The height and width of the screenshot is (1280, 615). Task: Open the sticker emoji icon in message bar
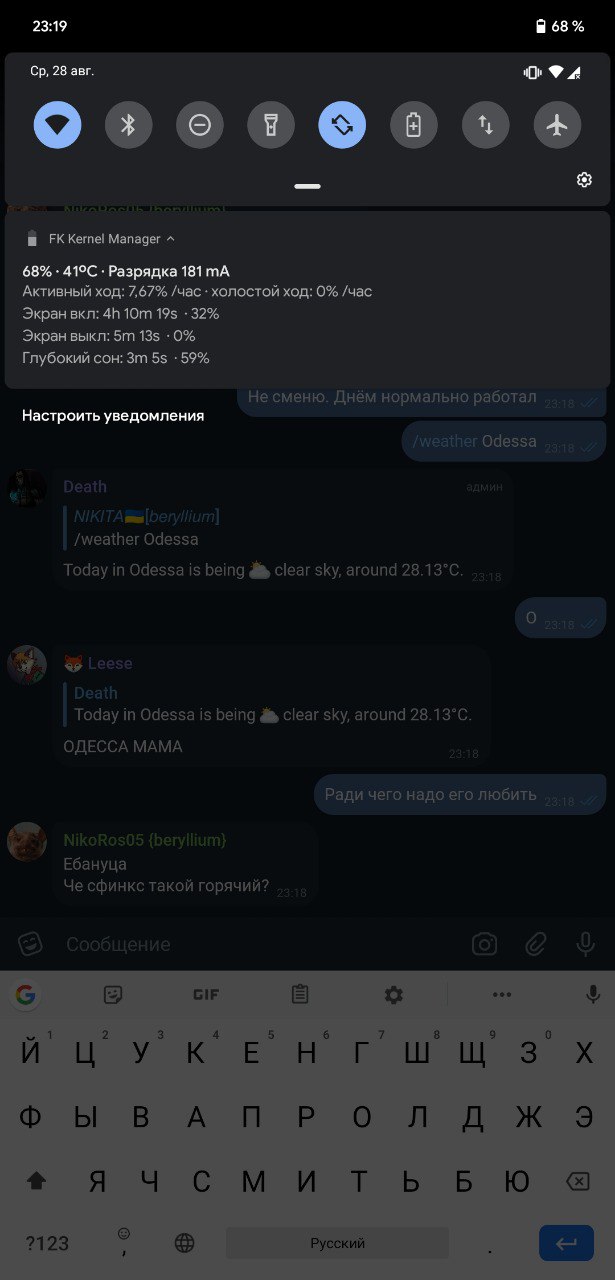click(x=31, y=944)
